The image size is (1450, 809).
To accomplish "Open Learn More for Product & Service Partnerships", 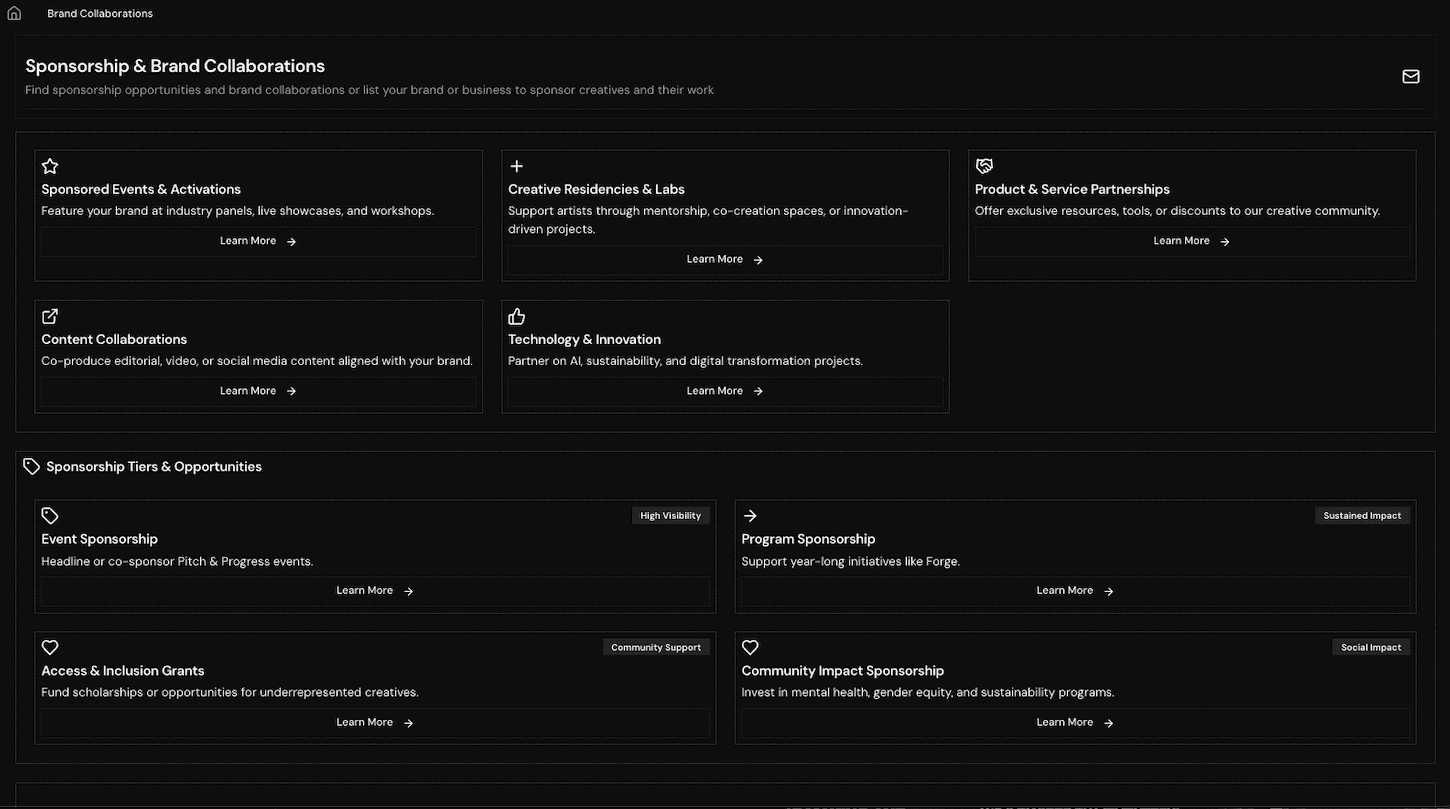I will (x=1192, y=241).
